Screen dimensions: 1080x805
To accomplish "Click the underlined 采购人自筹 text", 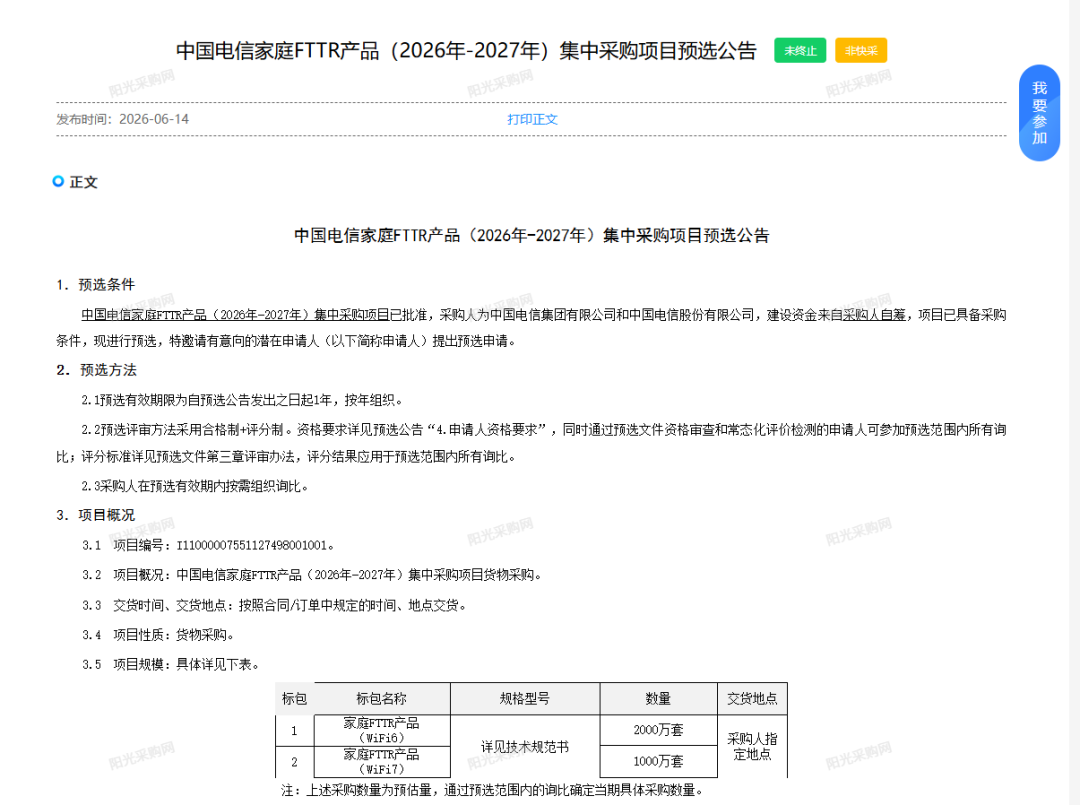I will (x=874, y=315).
